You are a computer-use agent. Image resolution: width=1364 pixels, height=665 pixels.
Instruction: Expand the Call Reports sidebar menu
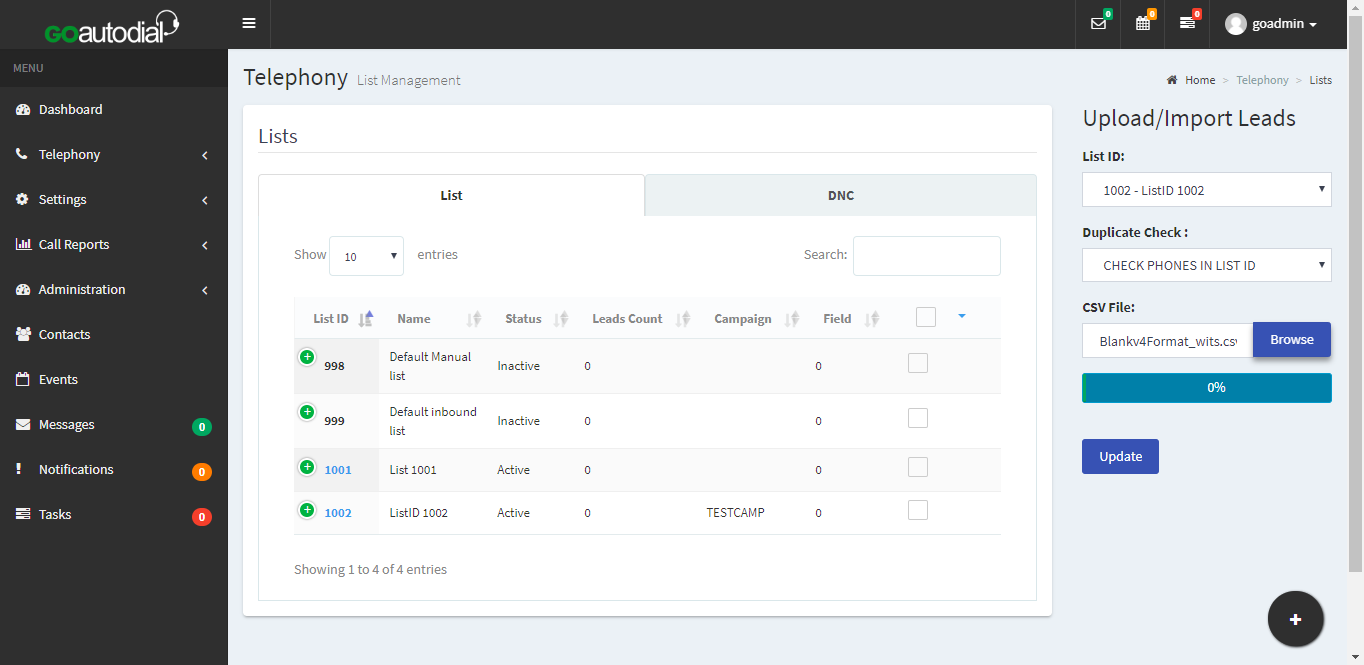(x=114, y=244)
